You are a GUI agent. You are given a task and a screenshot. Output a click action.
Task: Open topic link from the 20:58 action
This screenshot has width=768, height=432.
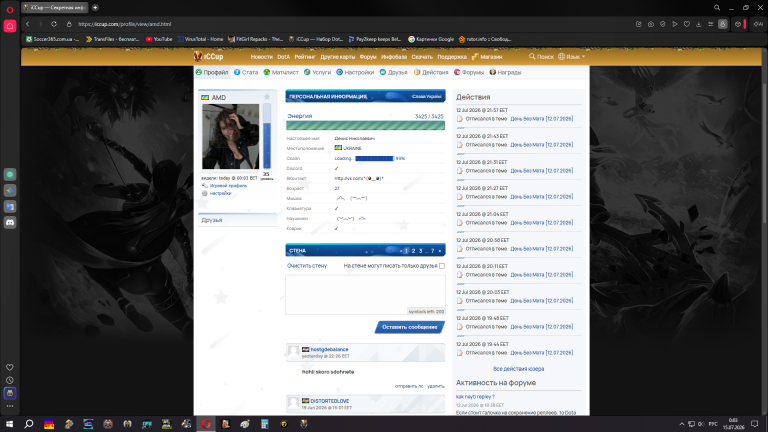tap(541, 248)
